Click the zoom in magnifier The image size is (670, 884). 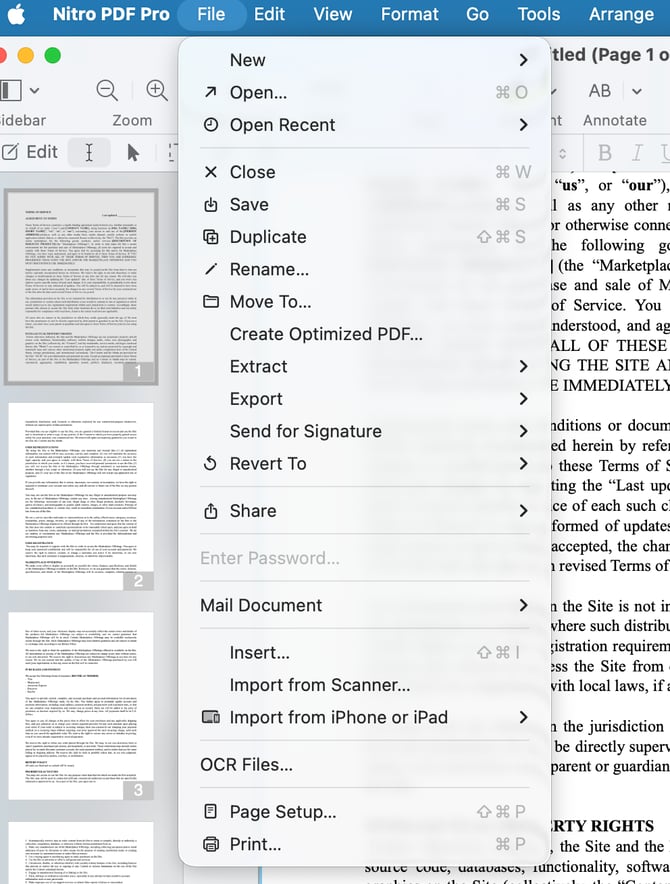(x=156, y=90)
